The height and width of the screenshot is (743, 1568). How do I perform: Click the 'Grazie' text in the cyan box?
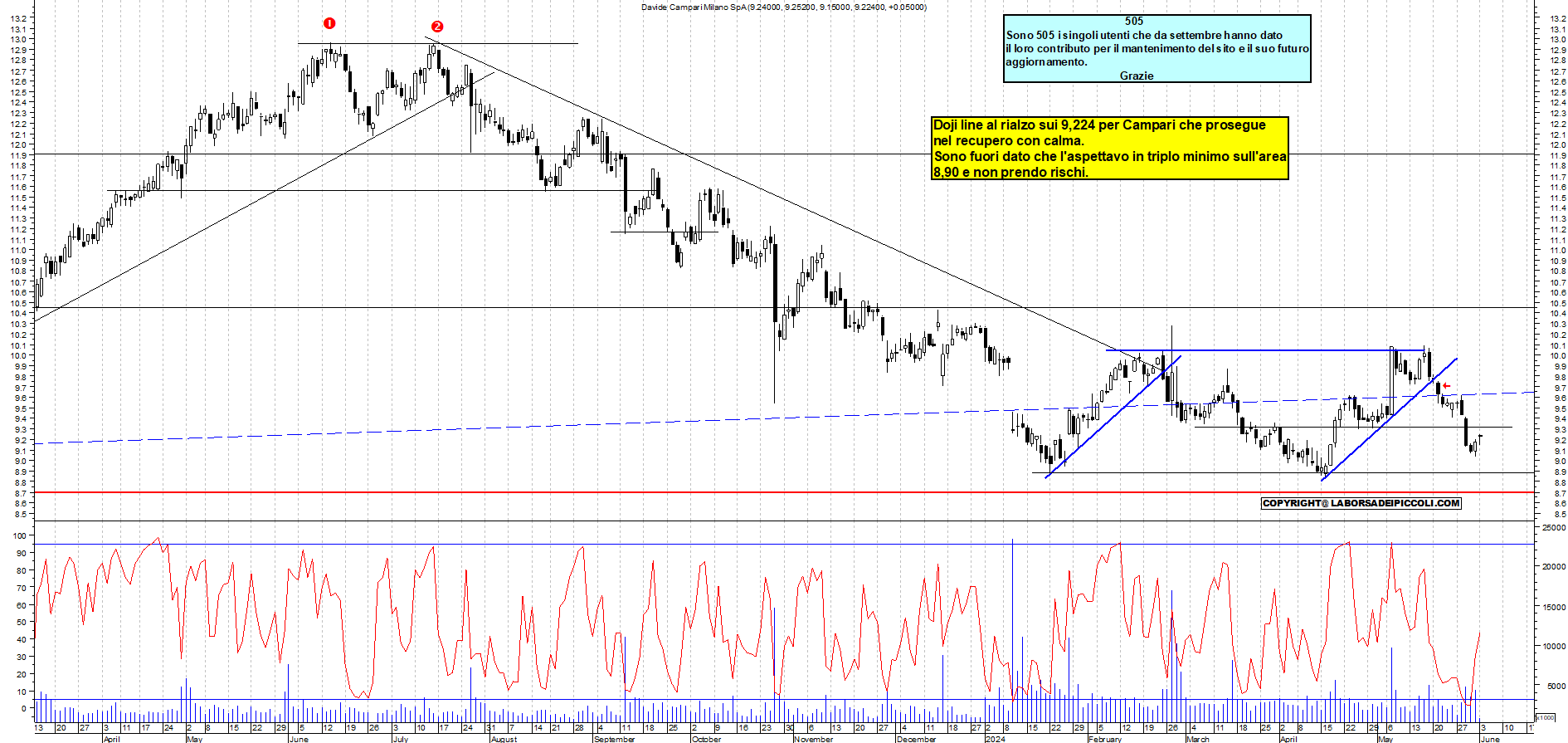click(x=1137, y=76)
